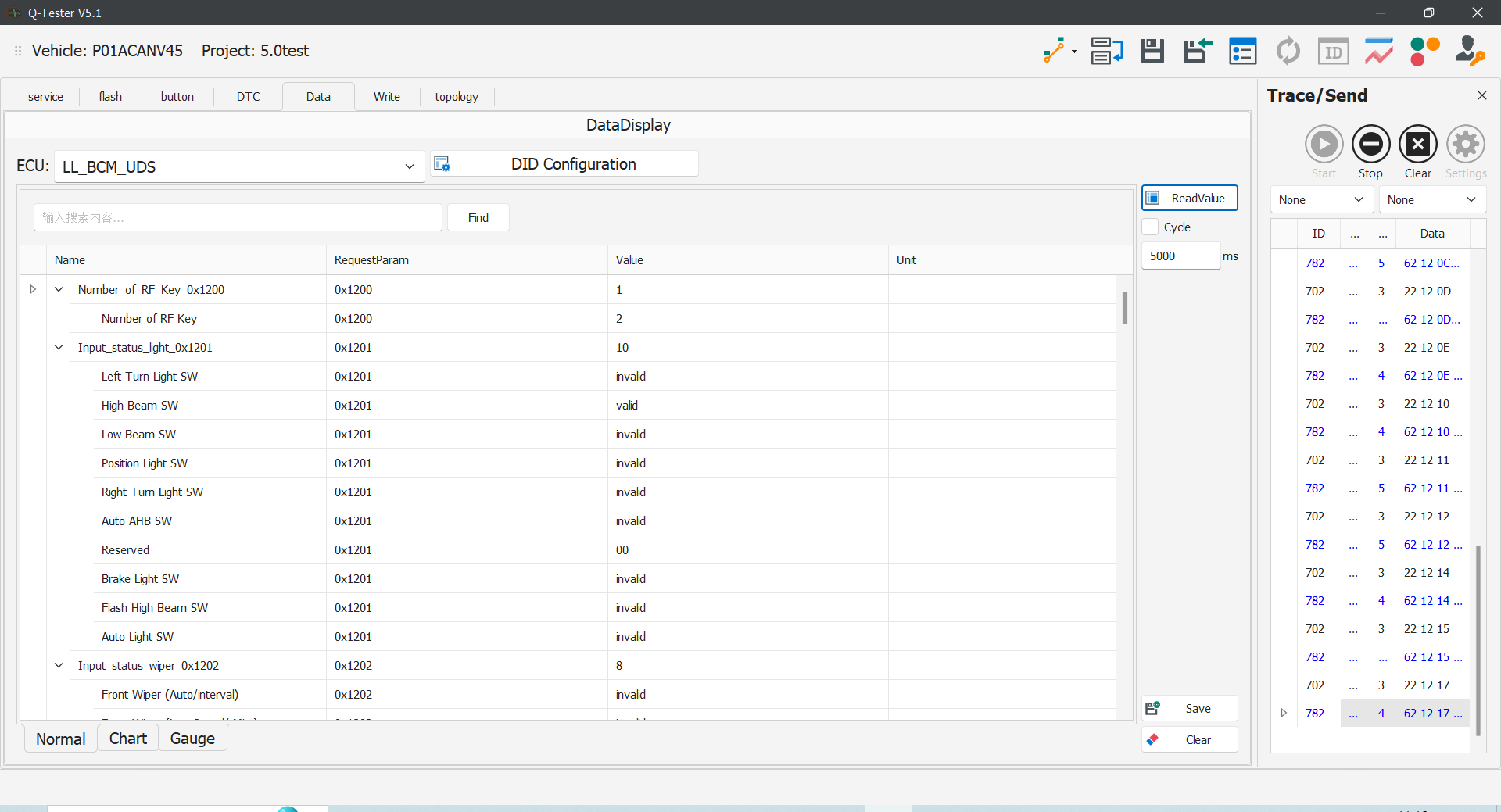Viewport: 1501px width, 812px height.
Task: Open the ECU LL_BCM_UDS dropdown
Action: point(238,166)
